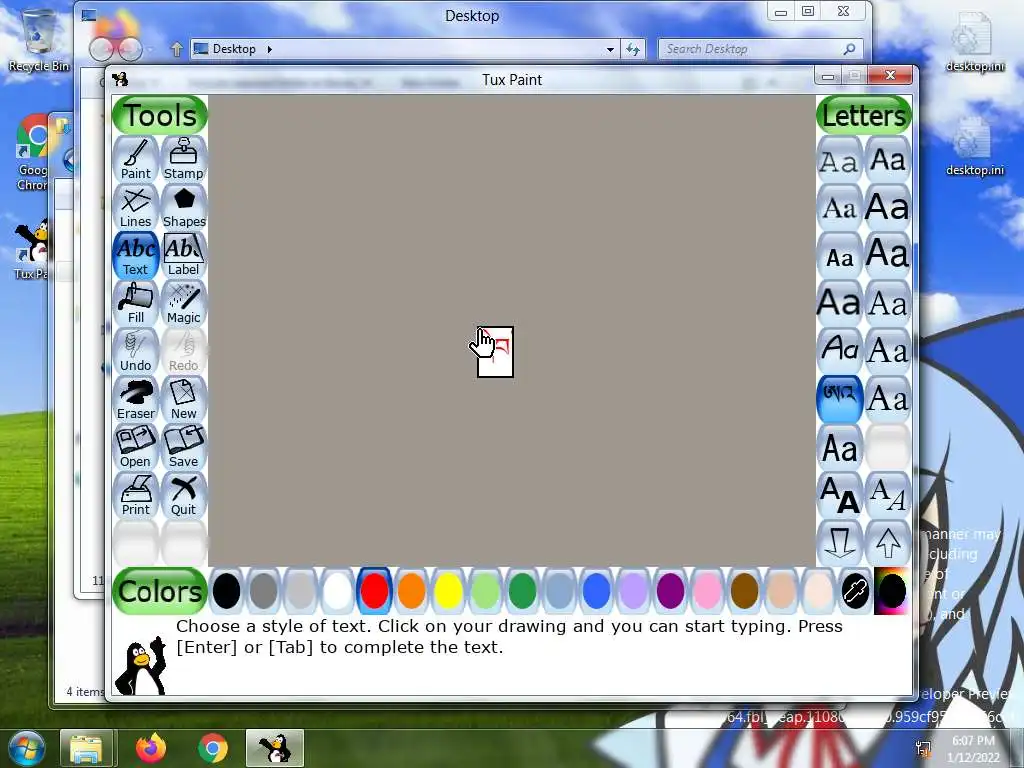Screen dimensions: 1024x768
Task: Pick the black color swatch
Action: 226,591
